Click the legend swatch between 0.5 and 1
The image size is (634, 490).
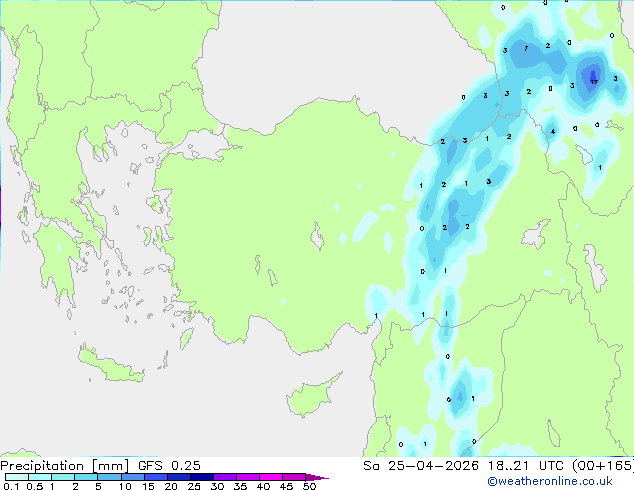(x=40, y=477)
